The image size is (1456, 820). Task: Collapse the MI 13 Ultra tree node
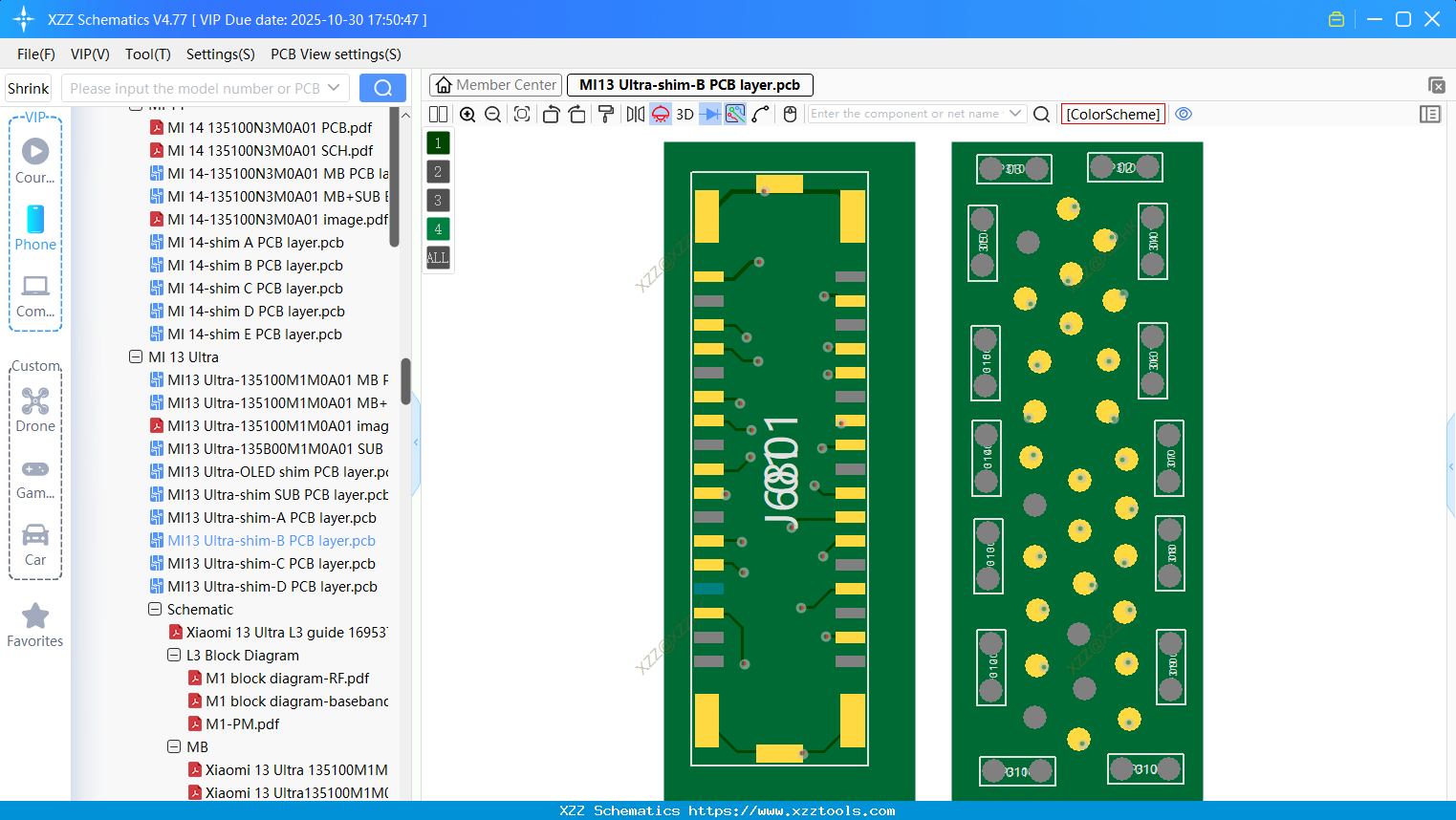click(x=136, y=356)
